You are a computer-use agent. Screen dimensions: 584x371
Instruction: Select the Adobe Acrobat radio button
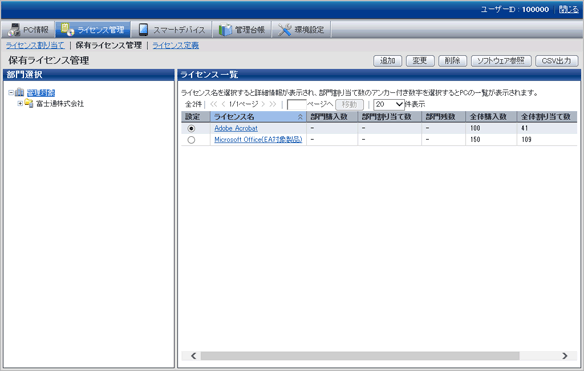[x=191, y=129]
